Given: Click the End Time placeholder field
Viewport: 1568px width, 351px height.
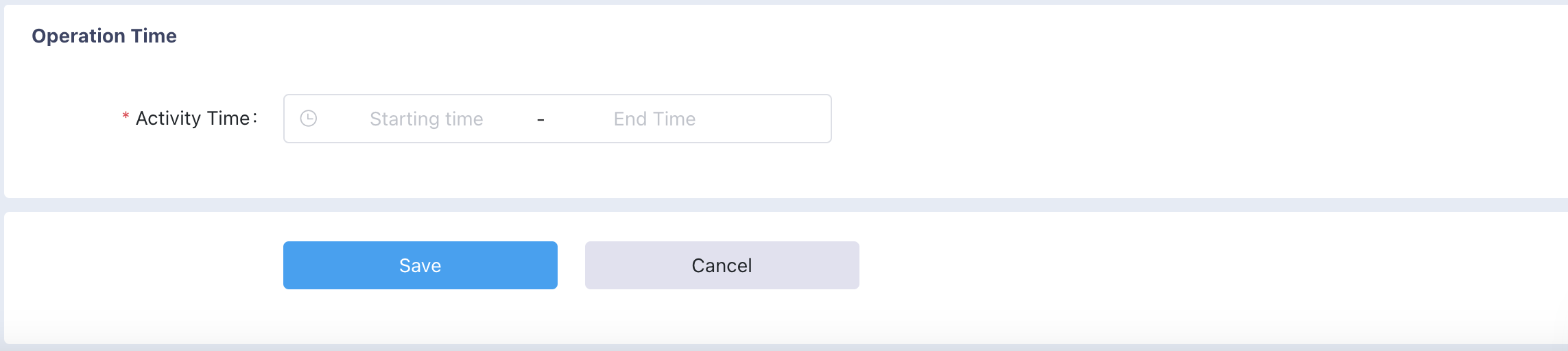Looking at the screenshot, I should [x=654, y=119].
